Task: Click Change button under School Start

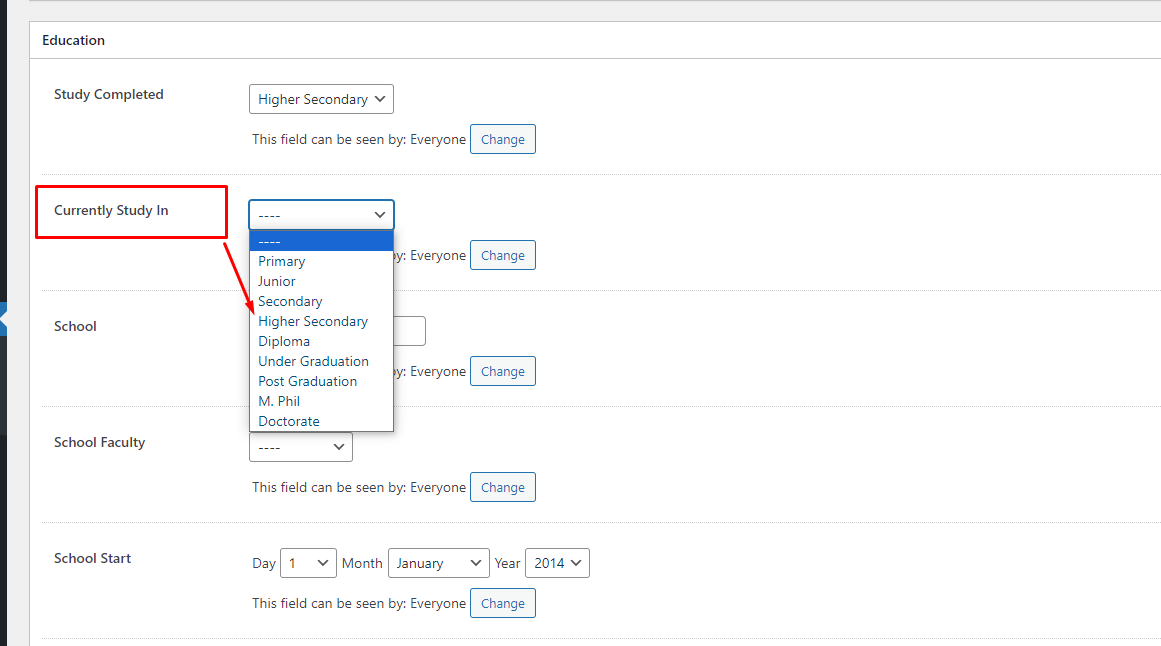Action: (502, 603)
